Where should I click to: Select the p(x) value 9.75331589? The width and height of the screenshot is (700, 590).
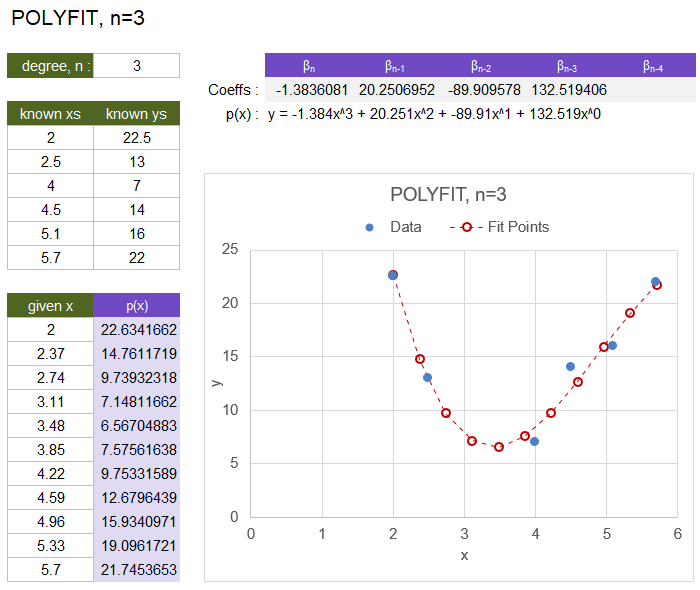137,474
